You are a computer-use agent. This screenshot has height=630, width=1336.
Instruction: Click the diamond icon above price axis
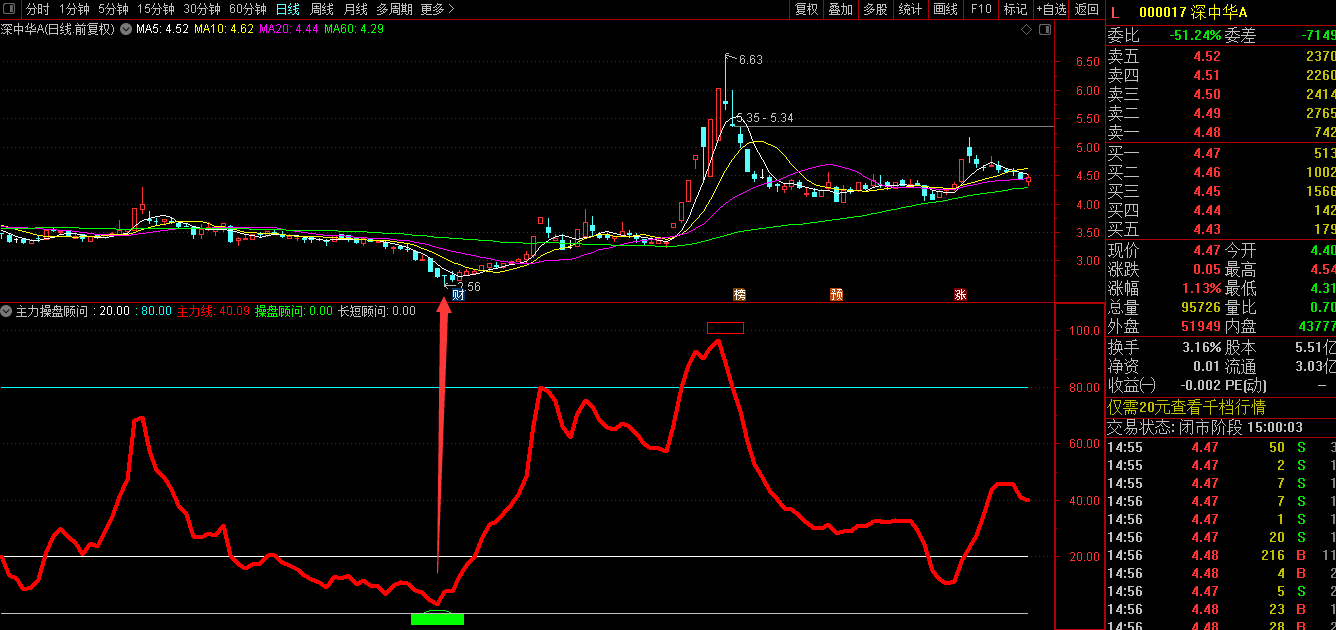pyautogui.click(x=1026, y=30)
